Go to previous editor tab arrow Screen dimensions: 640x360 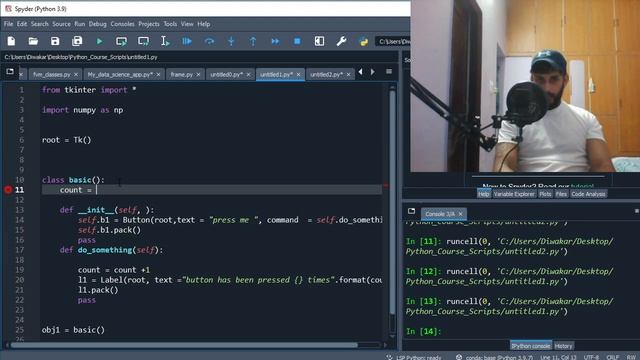(x=360, y=72)
